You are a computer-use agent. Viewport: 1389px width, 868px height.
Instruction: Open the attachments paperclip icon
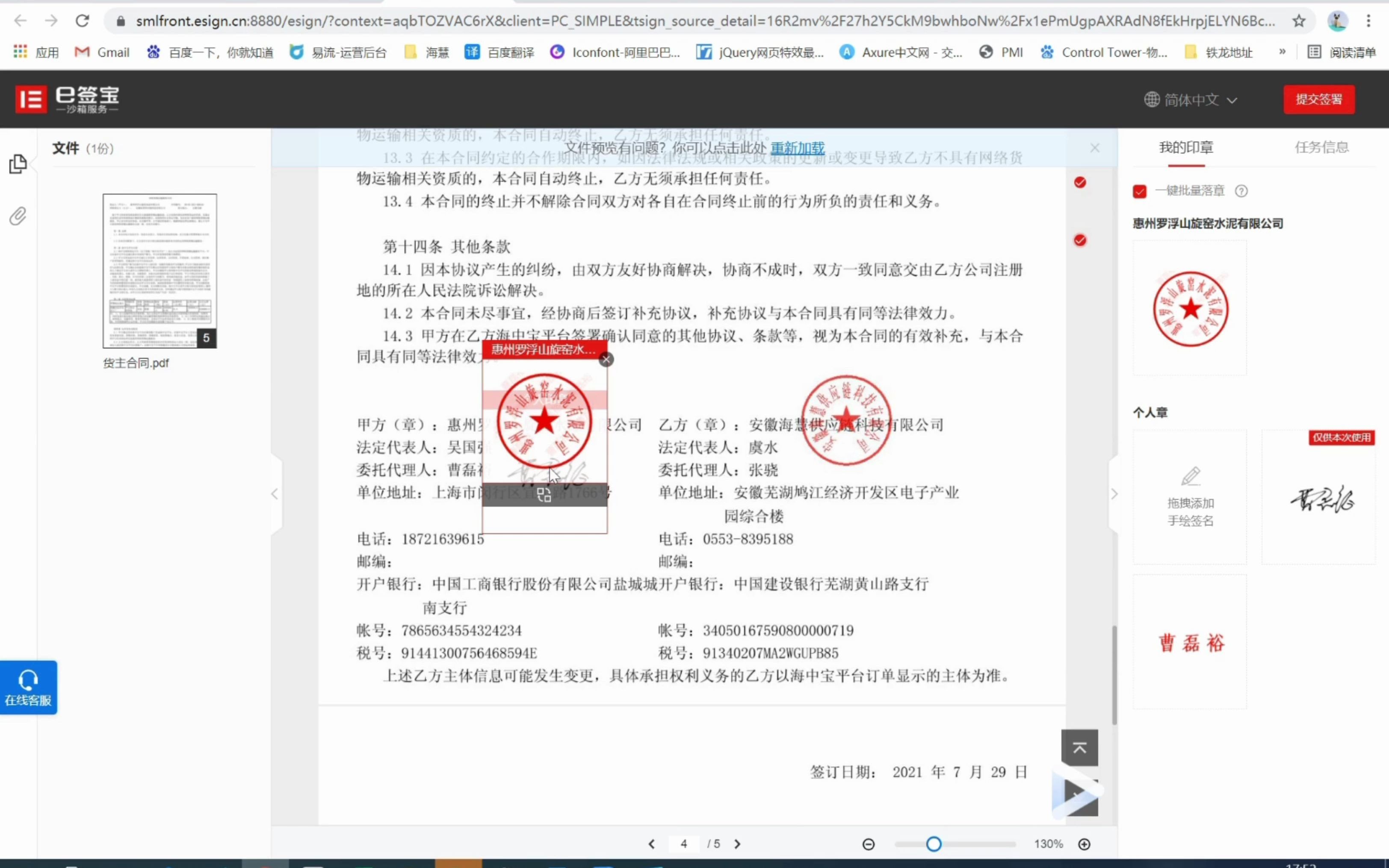click(x=18, y=216)
